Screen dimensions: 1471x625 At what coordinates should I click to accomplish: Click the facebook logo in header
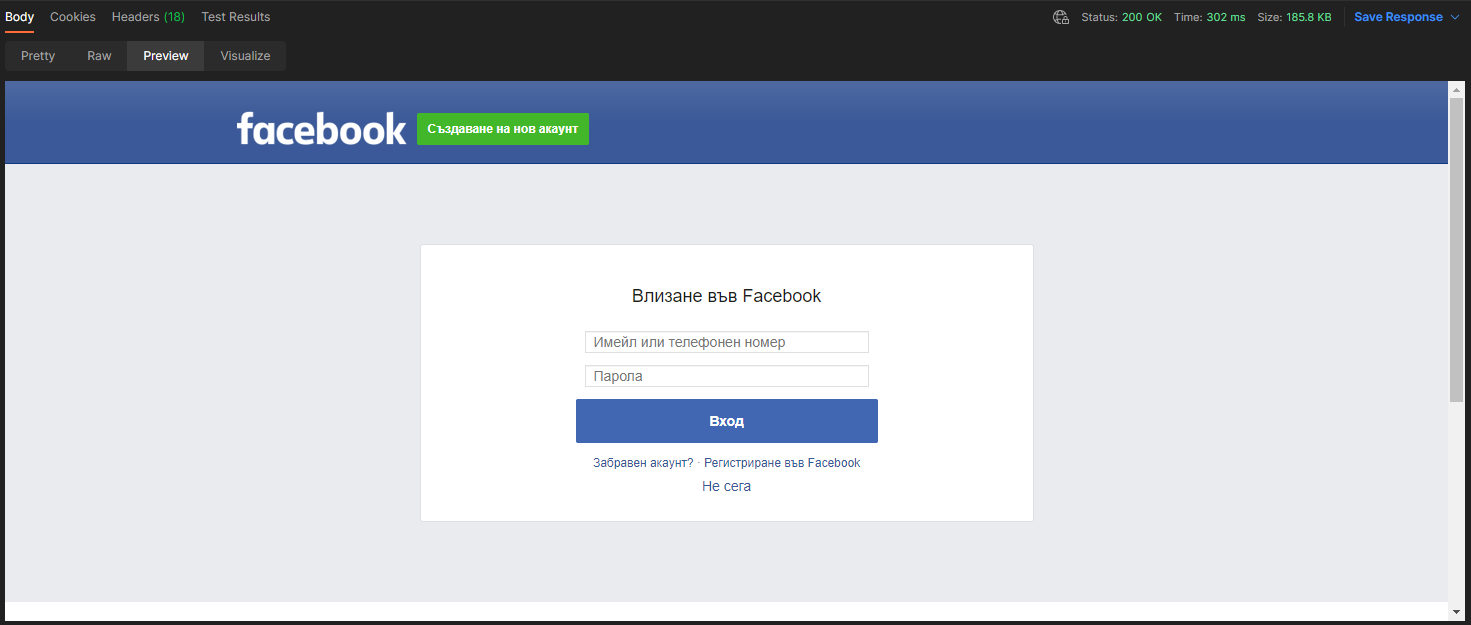coord(321,129)
